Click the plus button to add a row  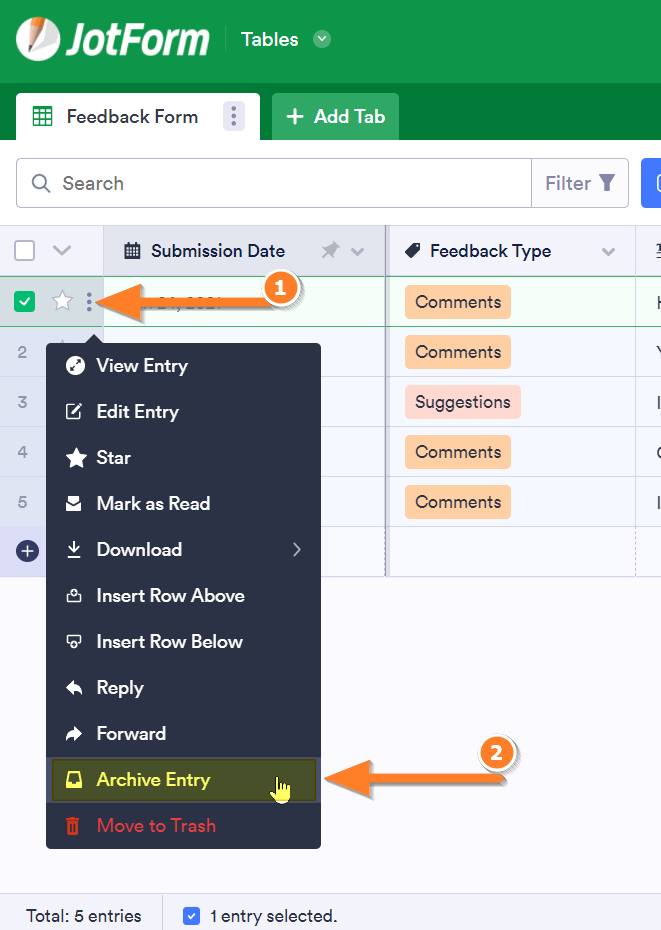coord(25,550)
